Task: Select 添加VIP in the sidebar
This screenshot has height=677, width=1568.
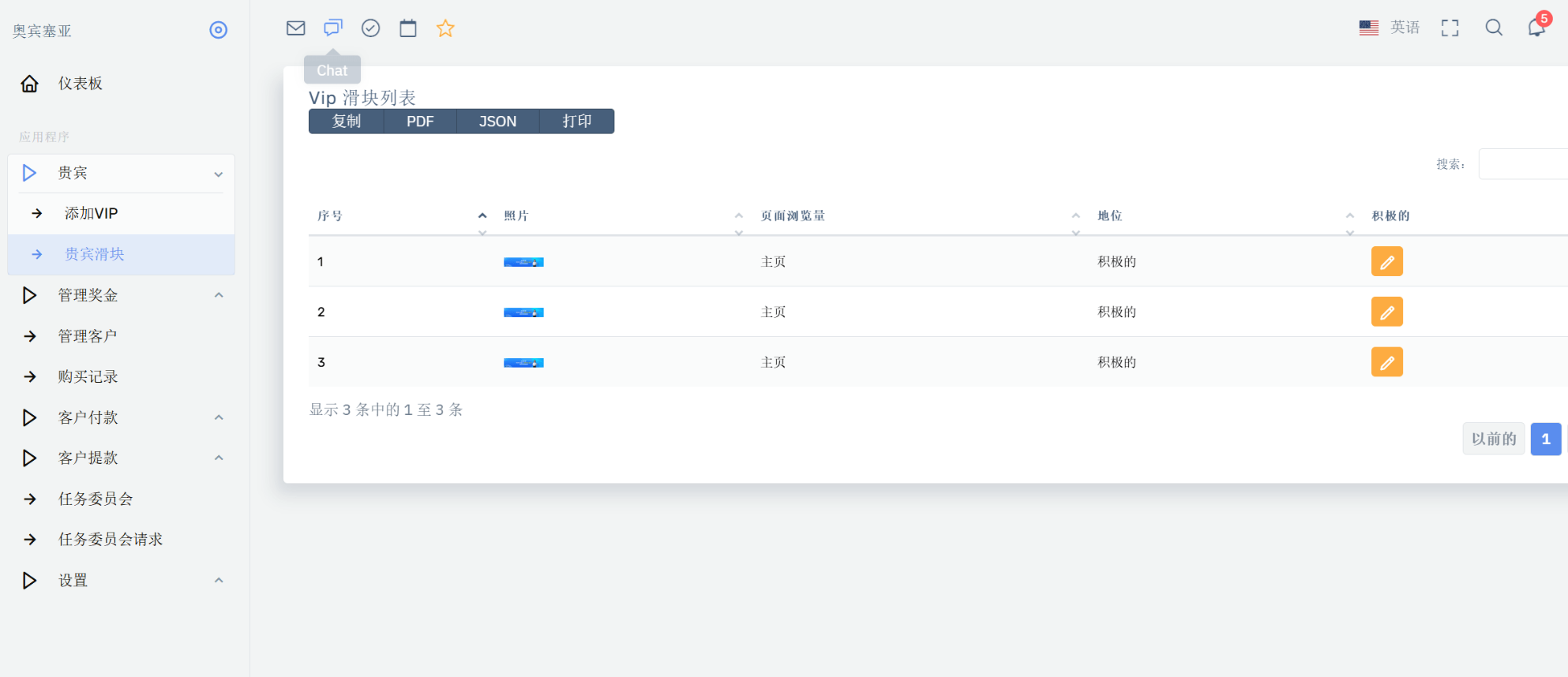Action: [x=91, y=214]
